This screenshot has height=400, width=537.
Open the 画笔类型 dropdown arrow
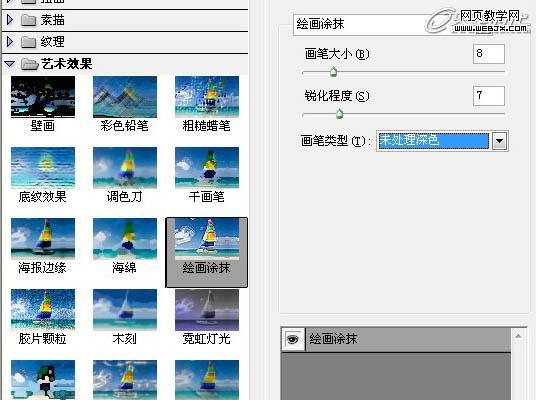point(500,141)
